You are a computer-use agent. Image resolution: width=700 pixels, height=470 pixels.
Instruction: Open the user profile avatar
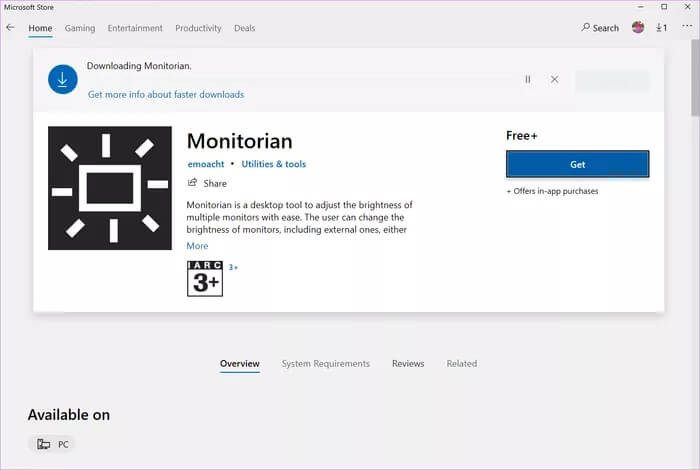pyautogui.click(x=638, y=28)
